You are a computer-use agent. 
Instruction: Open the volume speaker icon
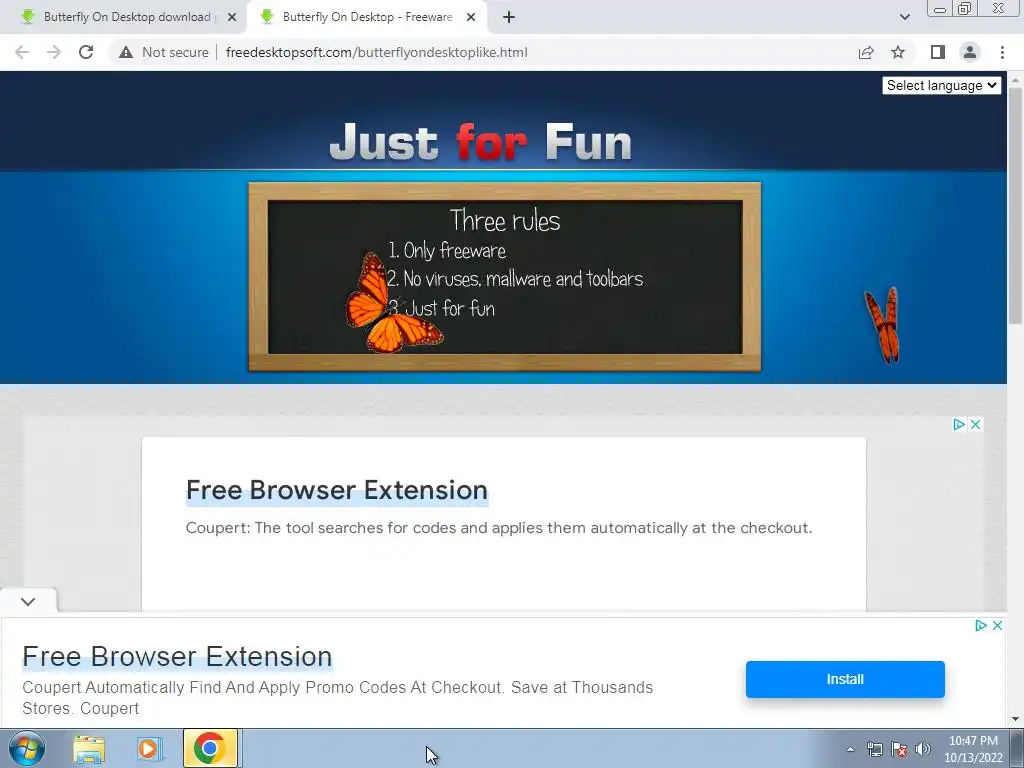click(x=923, y=750)
